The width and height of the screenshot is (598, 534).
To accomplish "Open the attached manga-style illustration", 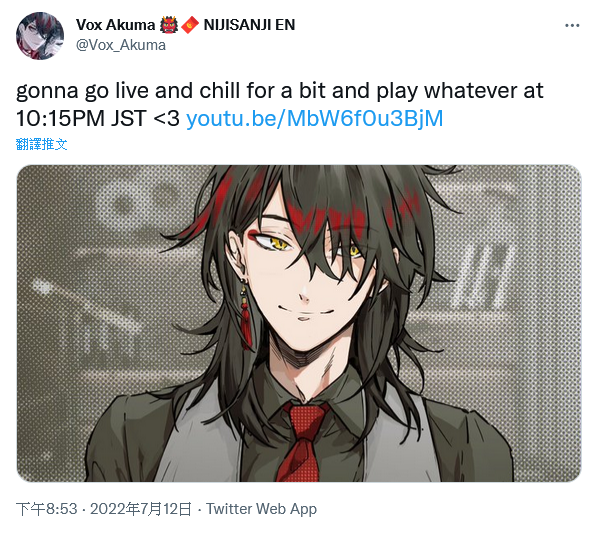I will click(299, 323).
